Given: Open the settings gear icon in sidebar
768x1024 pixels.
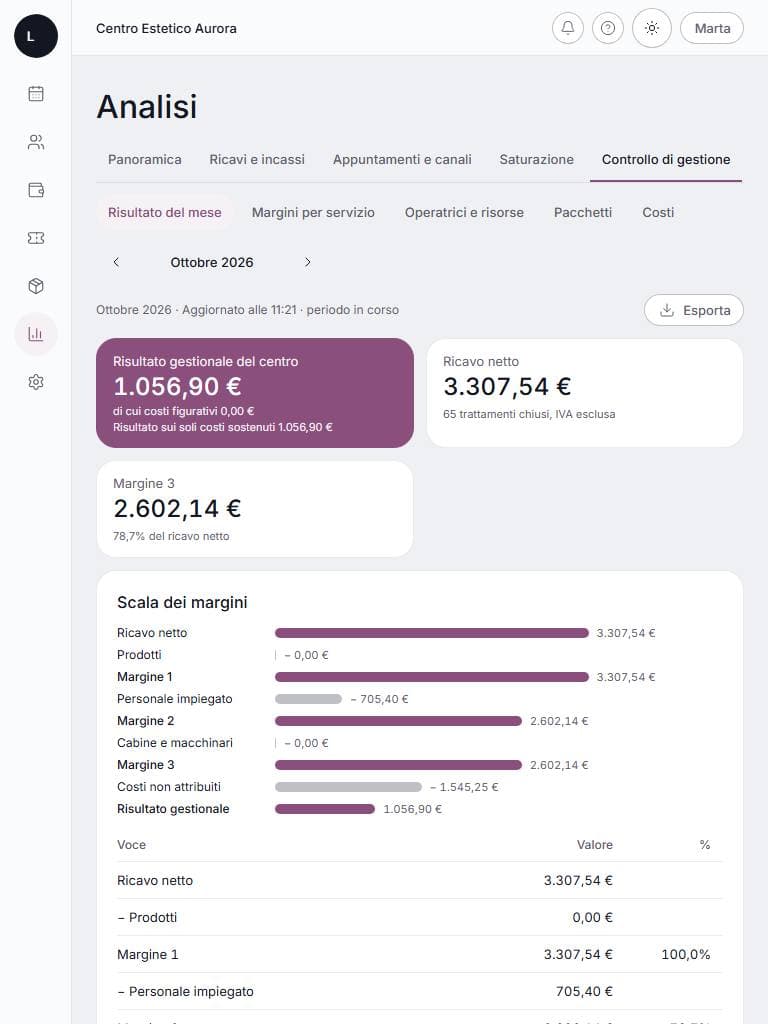Looking at the screenshot, I should [x=36, y=382].
